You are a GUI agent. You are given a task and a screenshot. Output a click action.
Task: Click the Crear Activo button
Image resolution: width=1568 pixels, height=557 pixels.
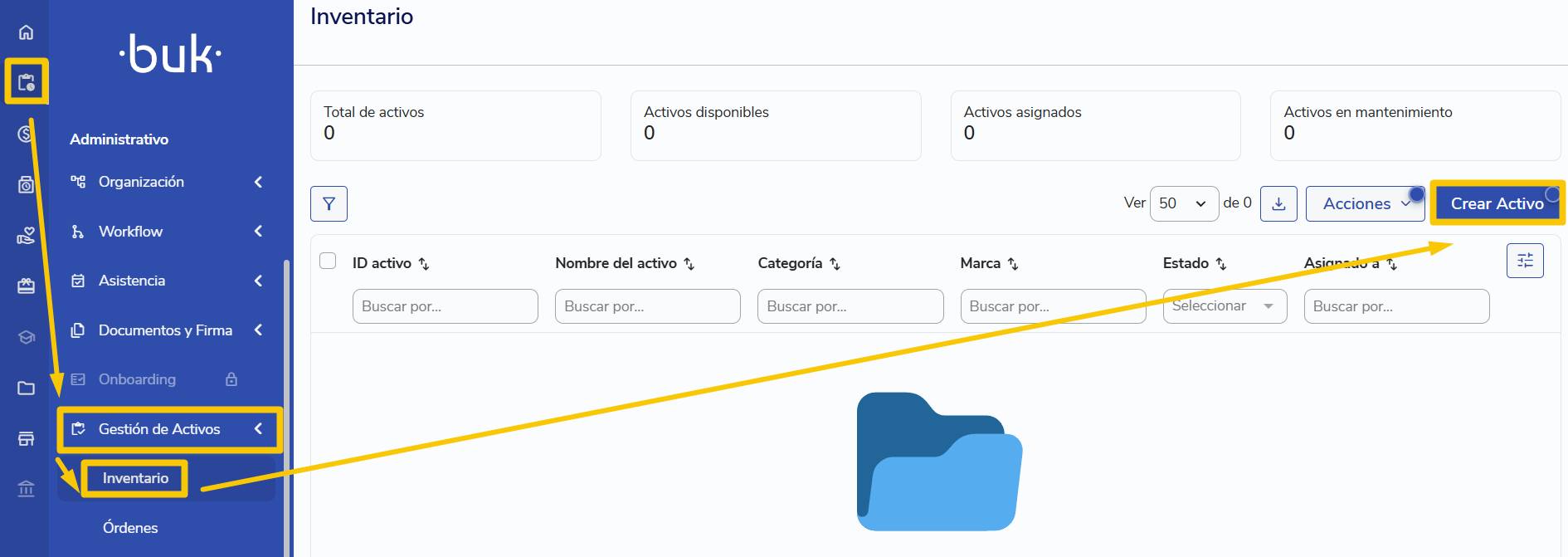[x=1497, y=203]
